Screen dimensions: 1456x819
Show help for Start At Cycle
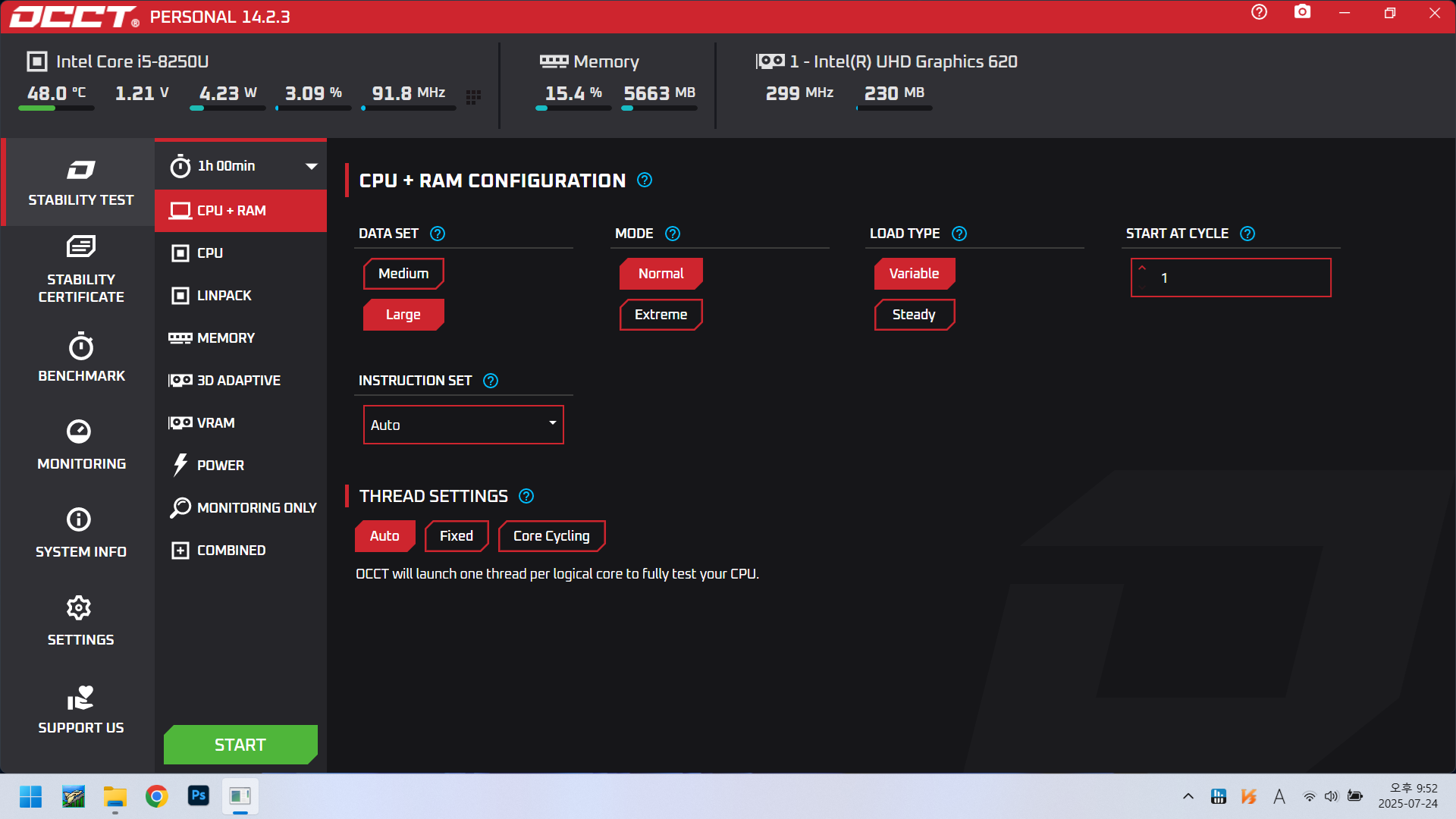(1247, 234)
